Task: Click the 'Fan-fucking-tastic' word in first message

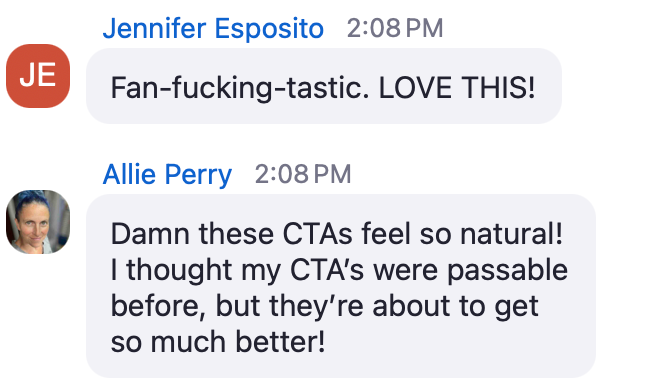Action: click(x=240, y=88)
